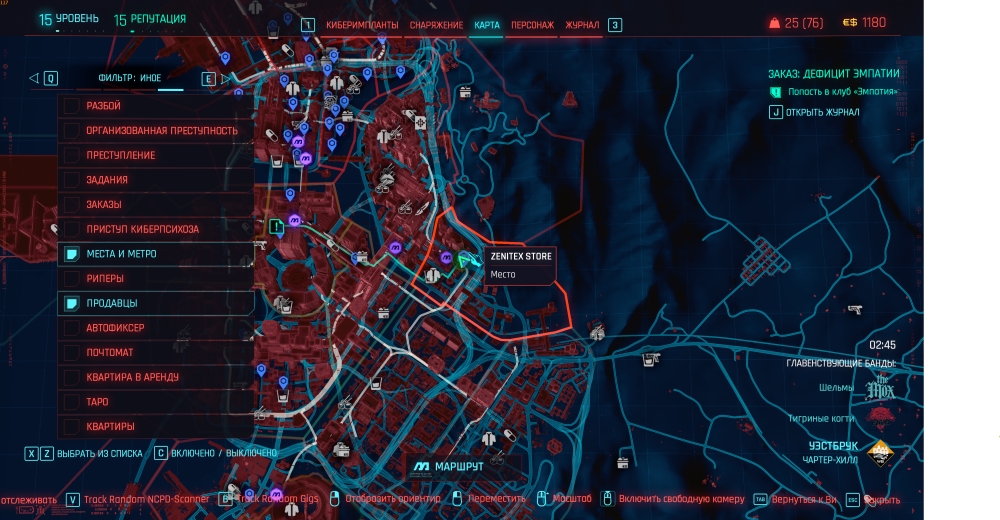This screenshot has width=1000, height=520.
Task: Check the Задания filter
Action: tap(71, 180)
